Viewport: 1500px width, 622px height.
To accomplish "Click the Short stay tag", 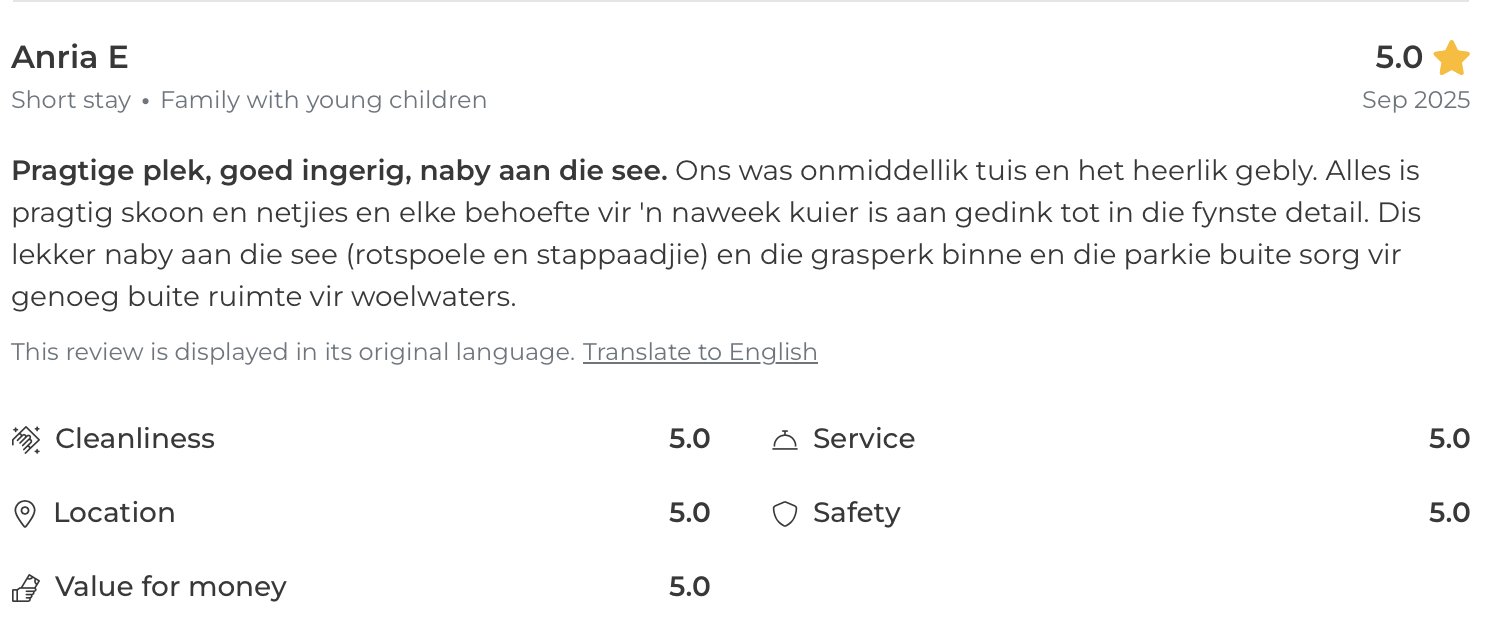I will [71, 100].
